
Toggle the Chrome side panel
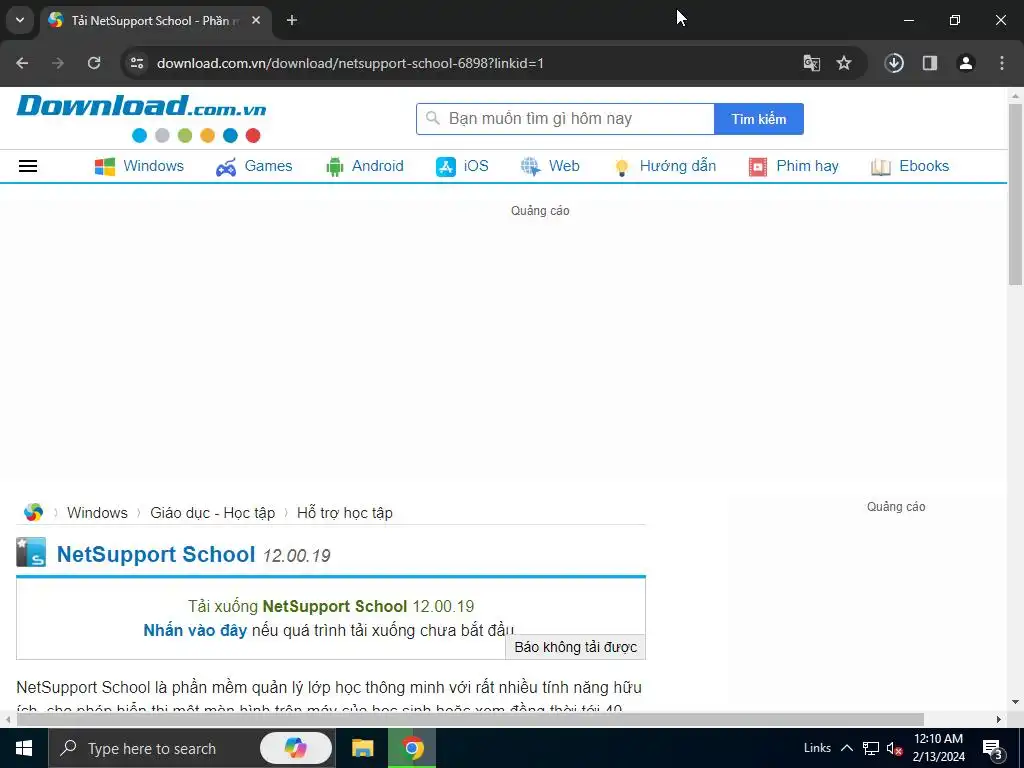(930, 63)
